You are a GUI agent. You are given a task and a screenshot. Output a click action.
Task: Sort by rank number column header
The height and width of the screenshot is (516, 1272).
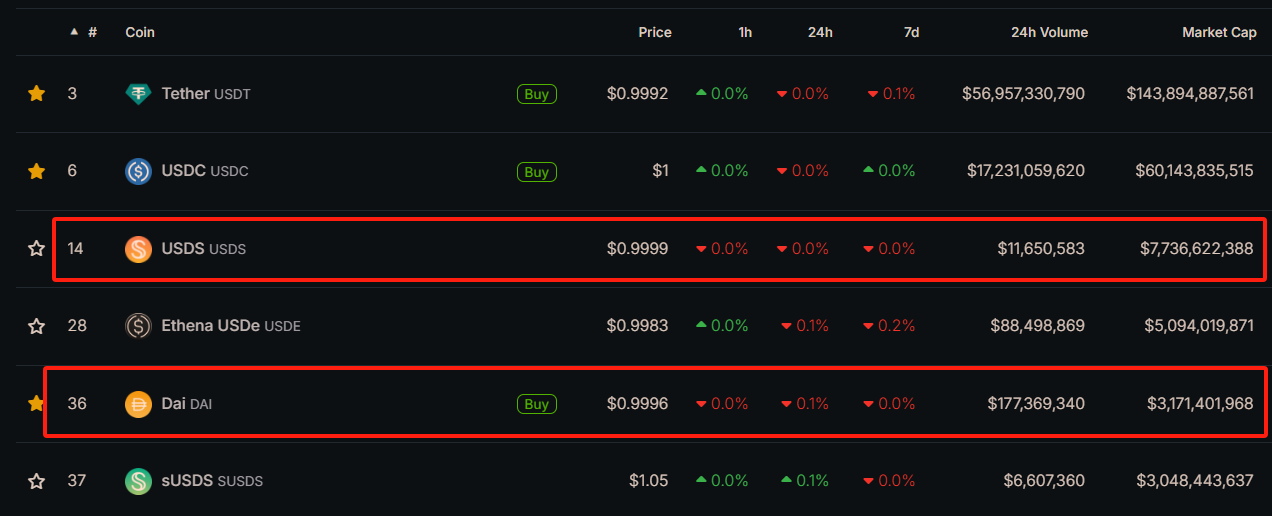91,32
